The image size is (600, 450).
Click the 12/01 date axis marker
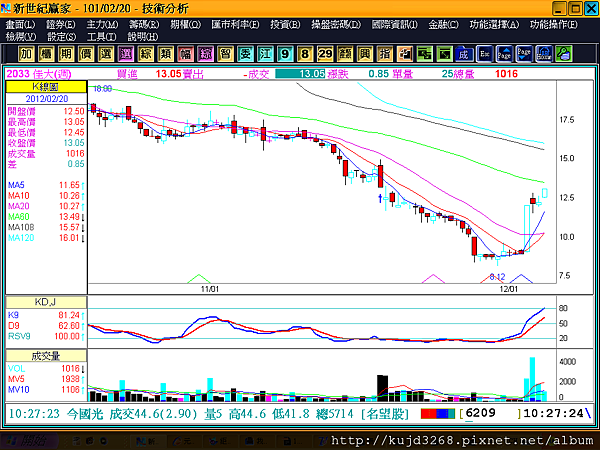509,289
